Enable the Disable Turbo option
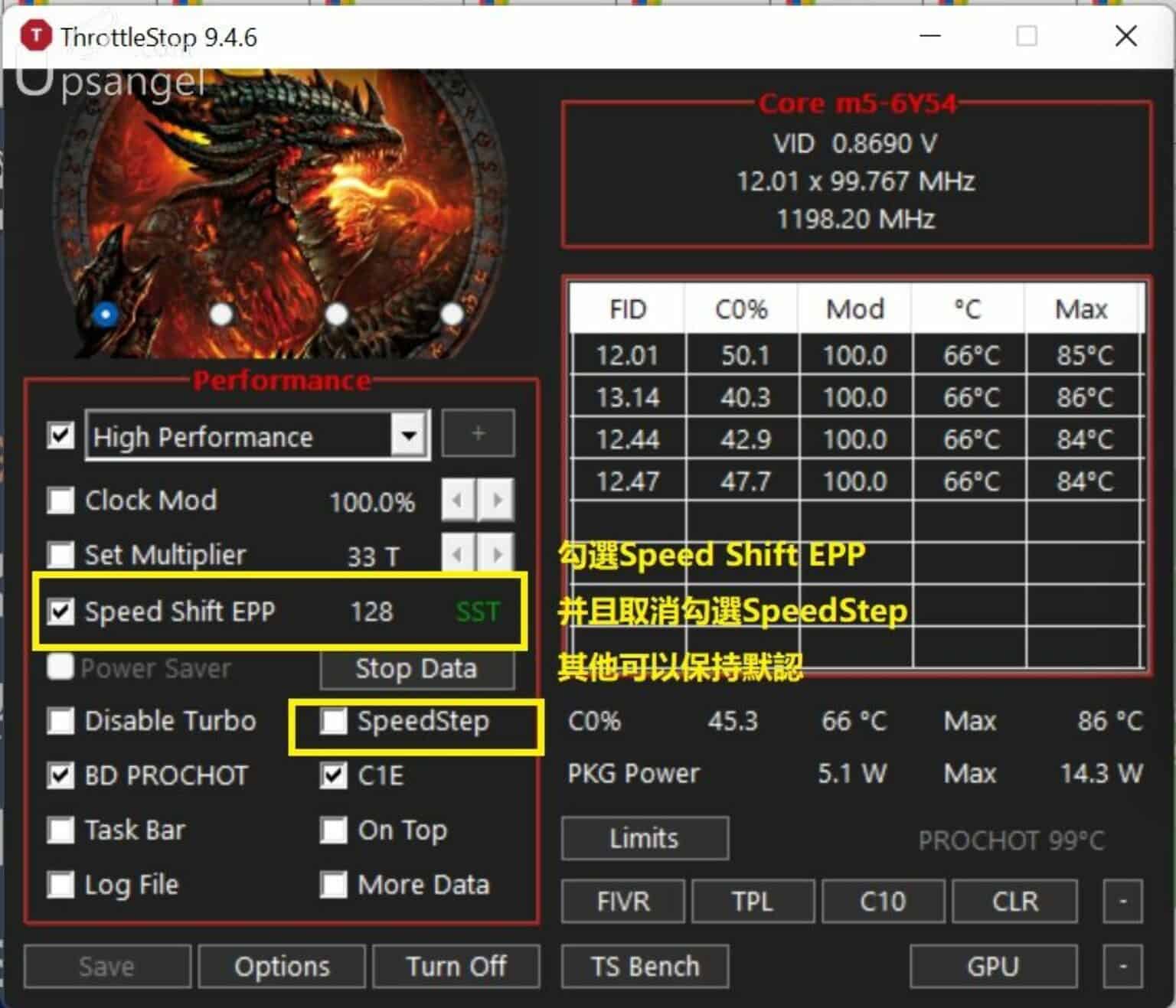Viewport: 1176px width, 1008px height. coord(60,720)
